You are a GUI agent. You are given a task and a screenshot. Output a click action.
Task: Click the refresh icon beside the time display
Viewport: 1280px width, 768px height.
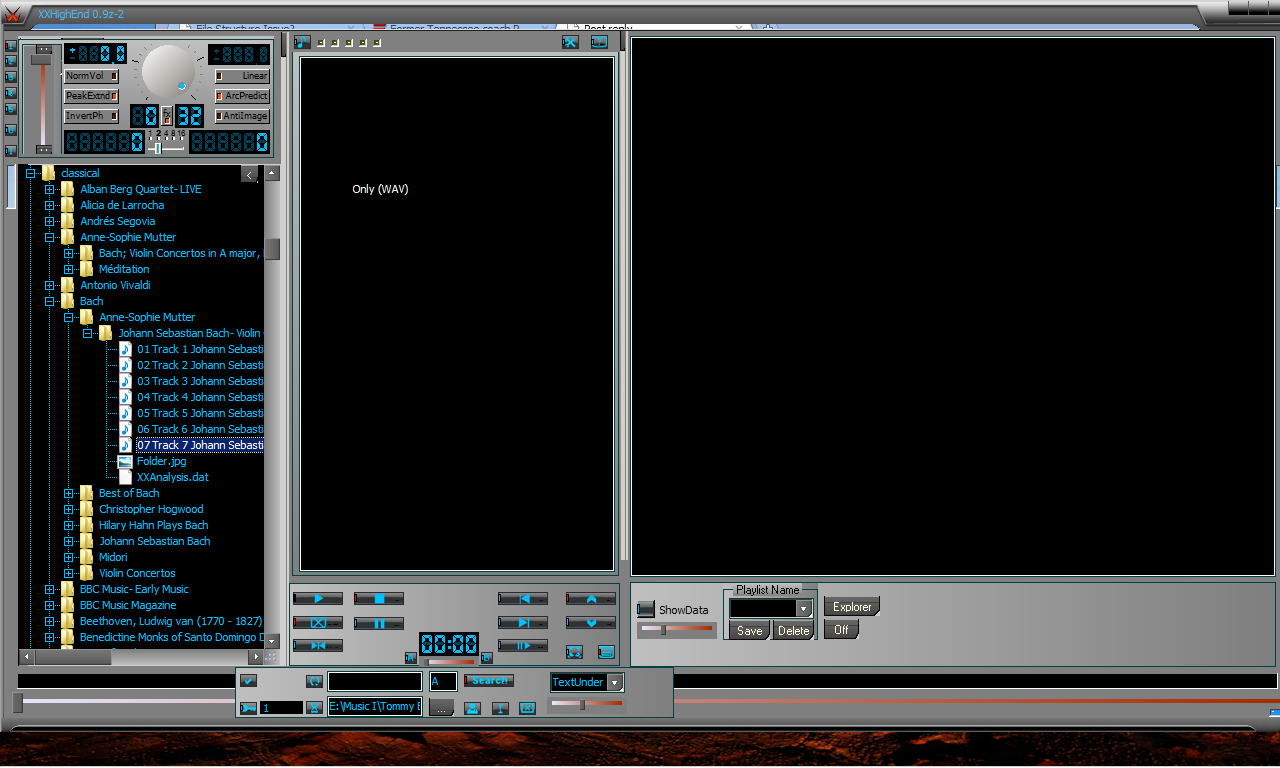click(x=574, y=651)
